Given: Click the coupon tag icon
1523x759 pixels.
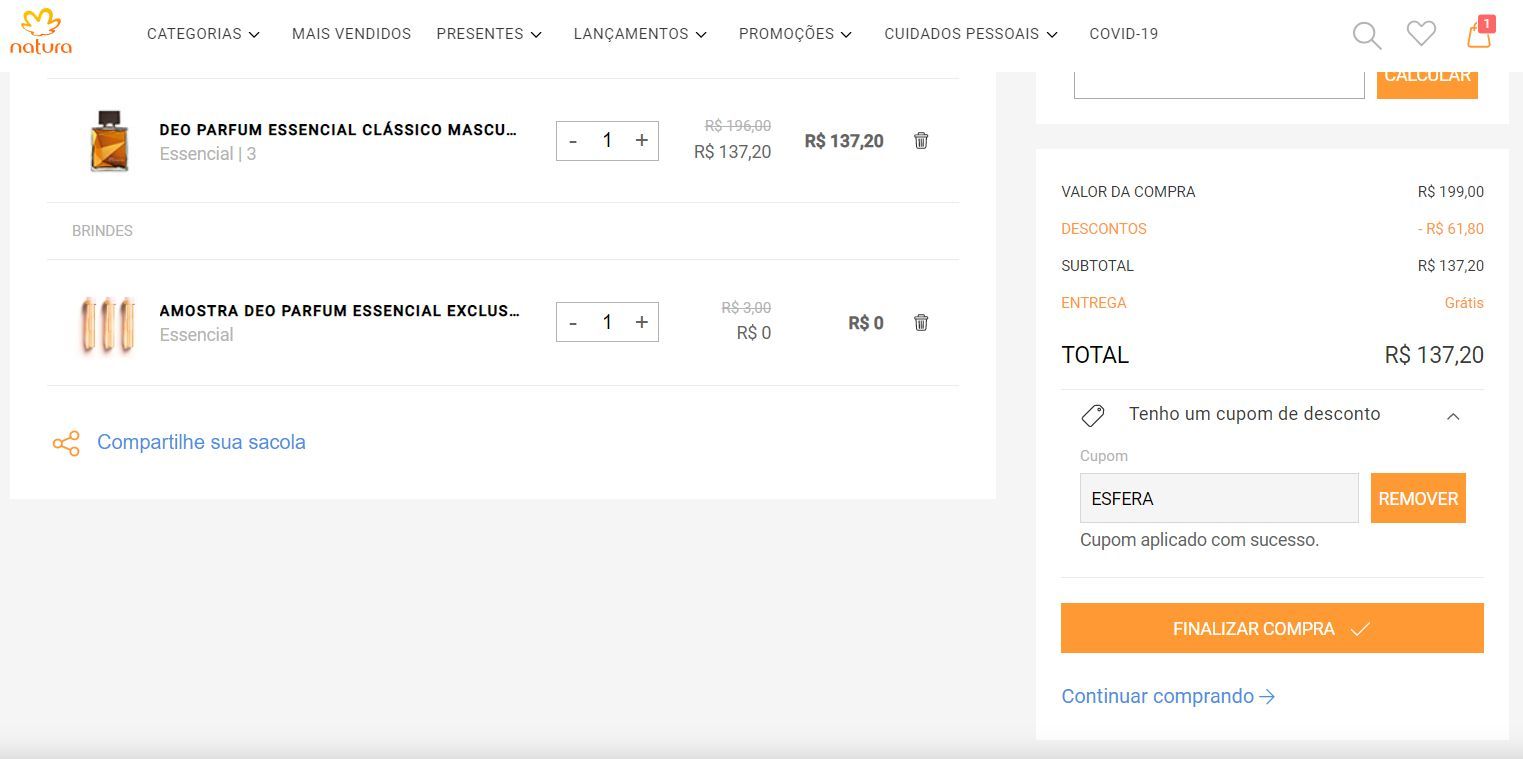Looking at the screenshot, I should pyautogui.click(x=1093, y=415).
